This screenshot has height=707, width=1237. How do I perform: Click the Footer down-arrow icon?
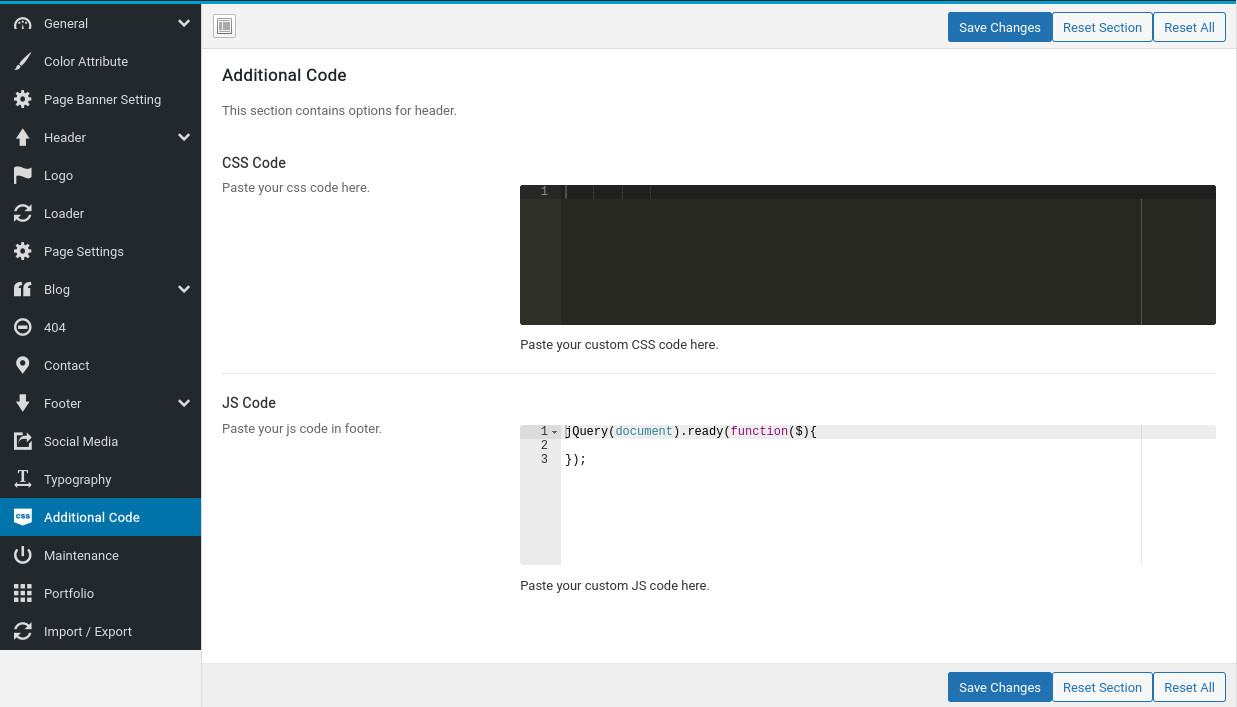(23, 403)
